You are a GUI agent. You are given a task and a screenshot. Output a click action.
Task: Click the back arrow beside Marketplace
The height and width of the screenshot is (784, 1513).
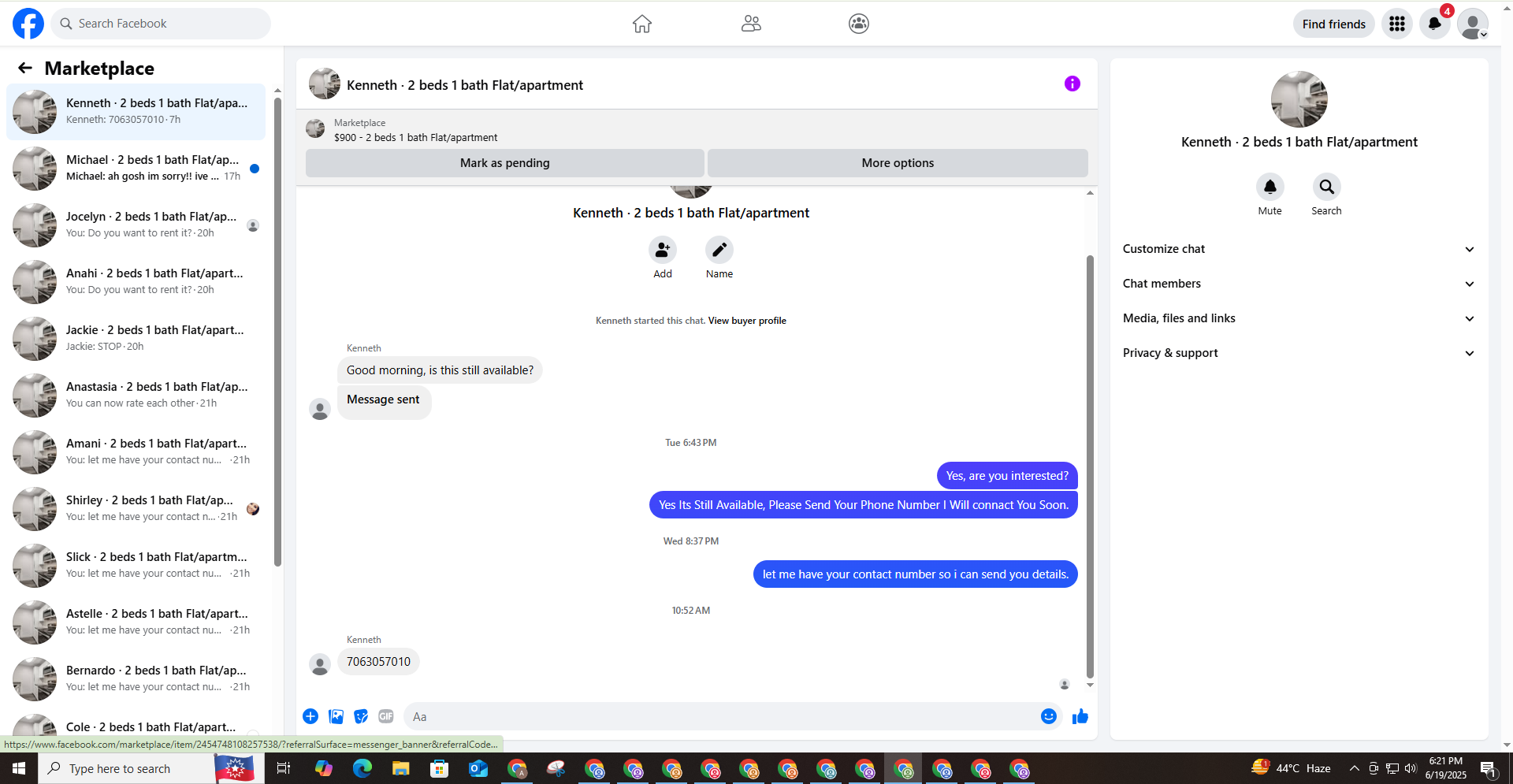(x=25, y=69)
